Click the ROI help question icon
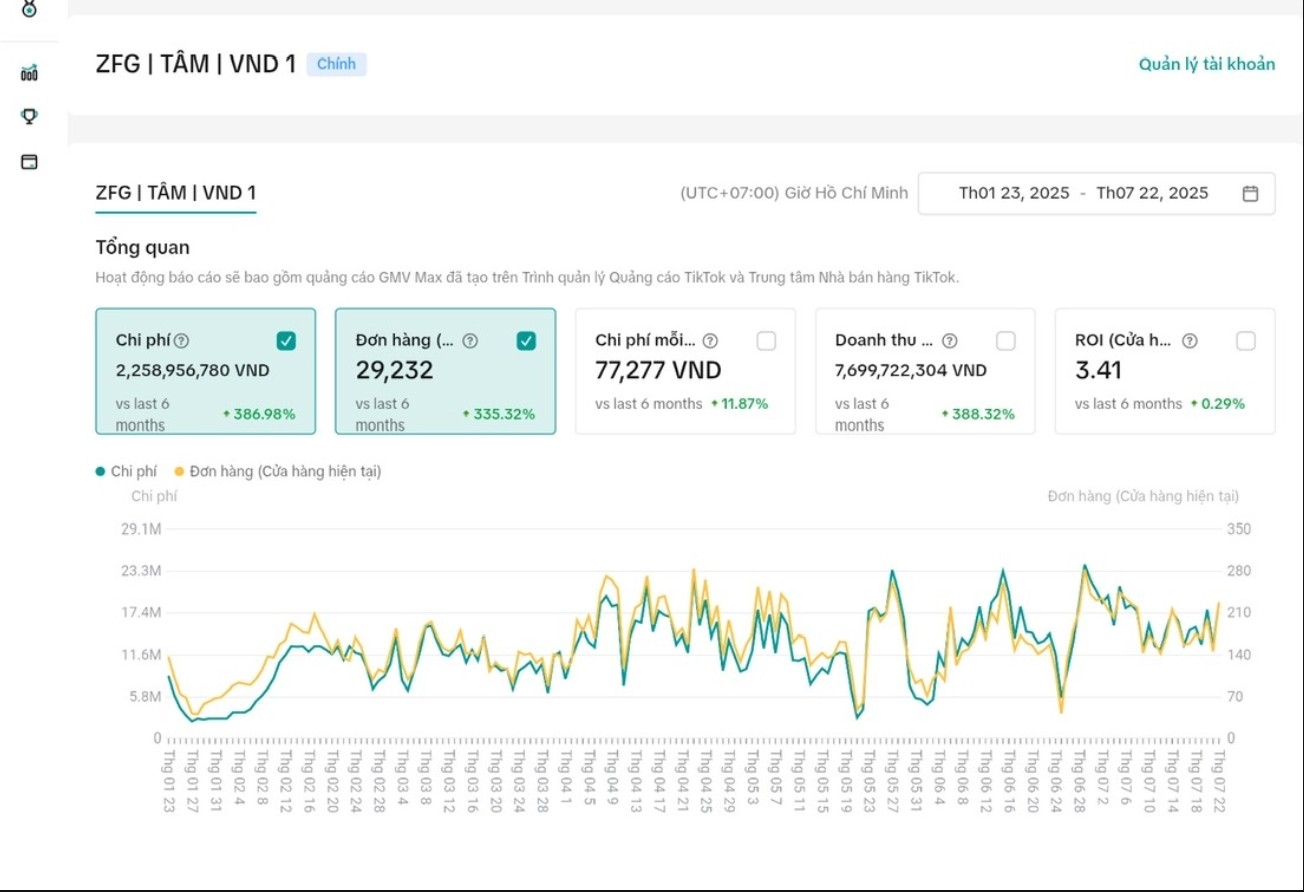1304x892 pixels. (x=1189, y=341)
